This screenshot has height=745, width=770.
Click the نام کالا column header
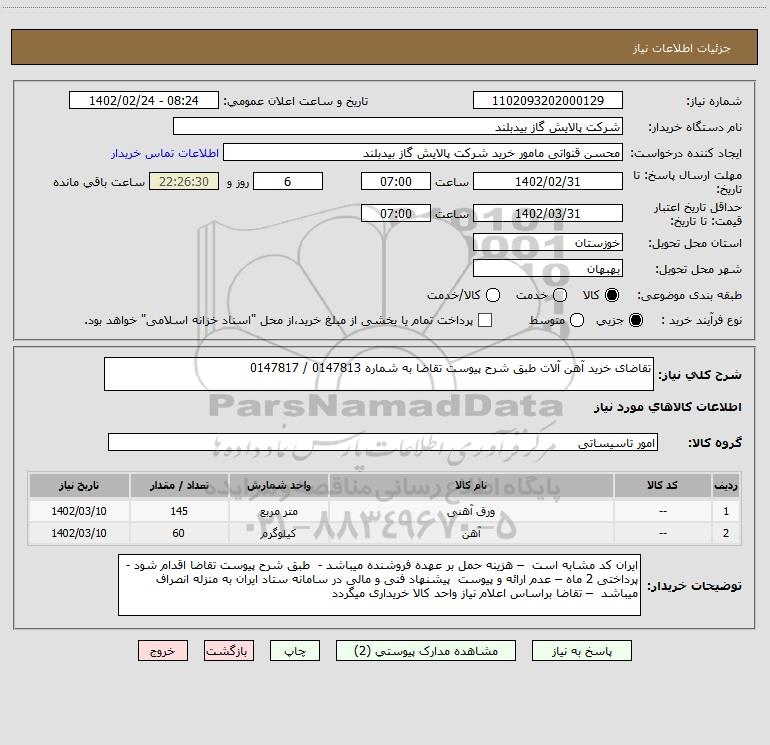coord(471,486)
